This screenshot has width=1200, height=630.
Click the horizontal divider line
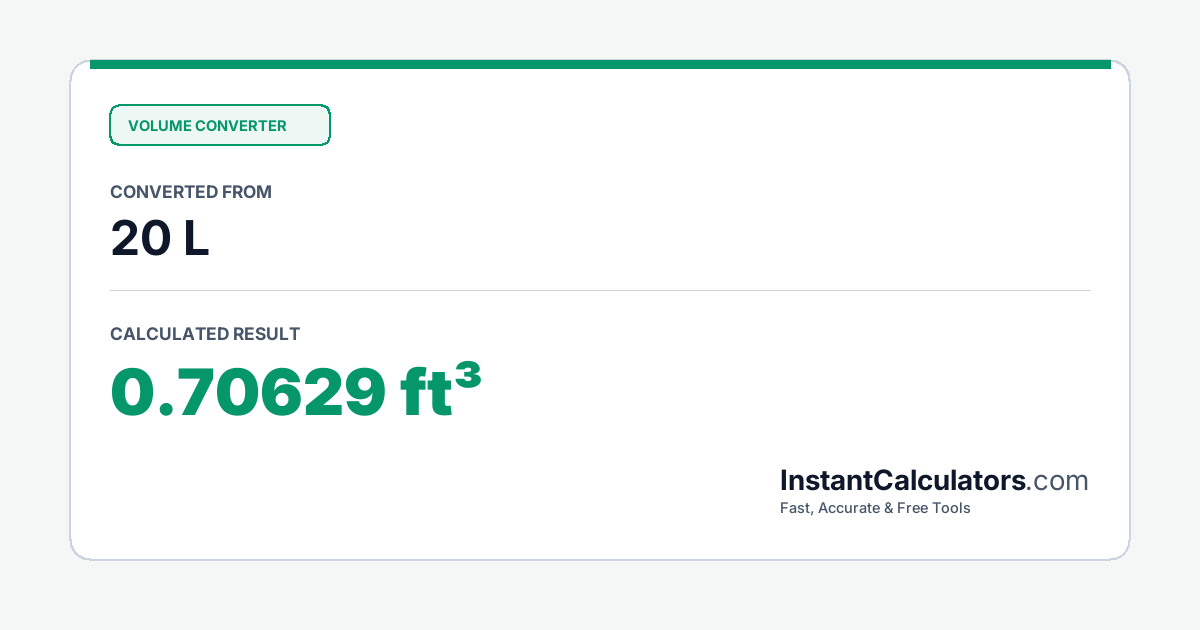[600, 290]
